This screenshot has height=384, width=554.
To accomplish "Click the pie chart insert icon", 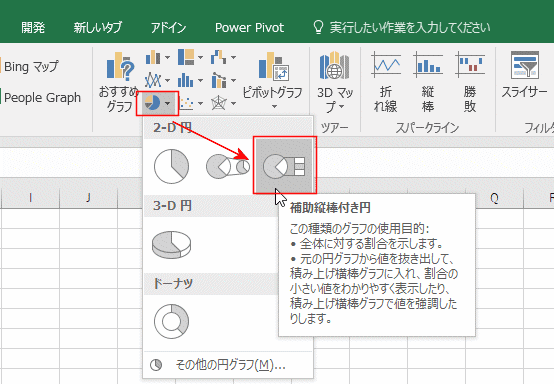I will coord(153,103).
